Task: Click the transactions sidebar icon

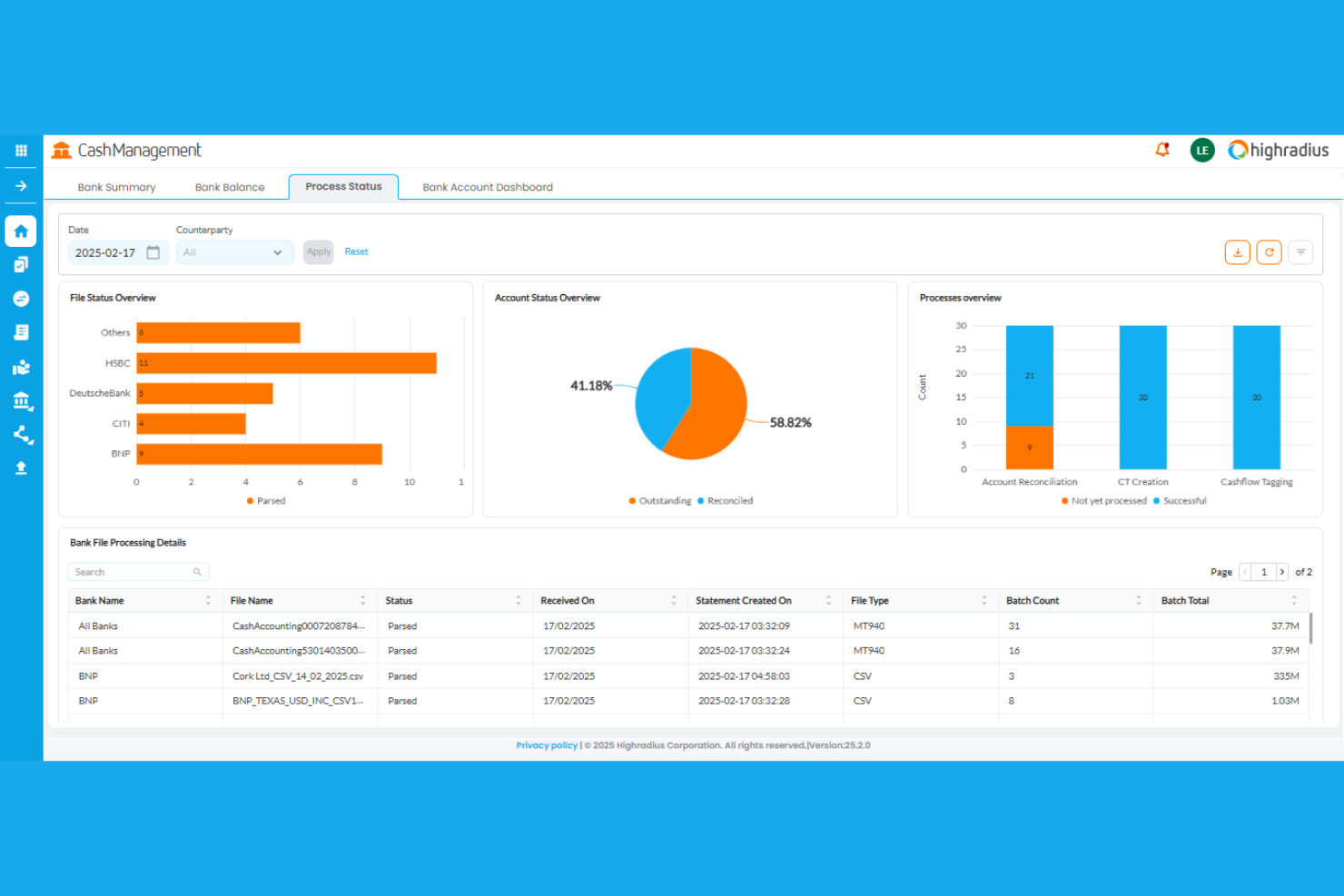Action: (20, 298)
